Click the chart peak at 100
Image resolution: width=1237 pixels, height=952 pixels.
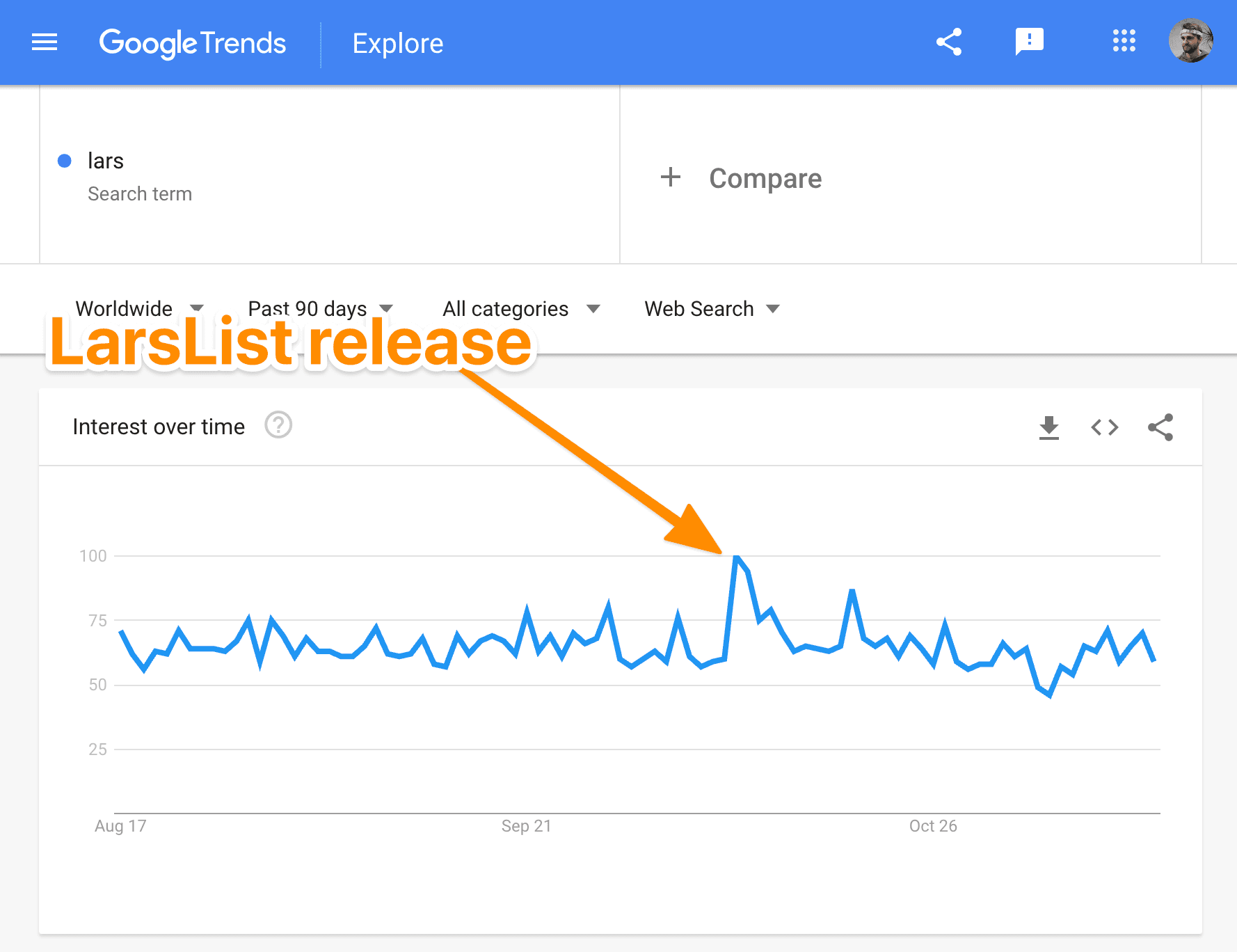[737, 557]
